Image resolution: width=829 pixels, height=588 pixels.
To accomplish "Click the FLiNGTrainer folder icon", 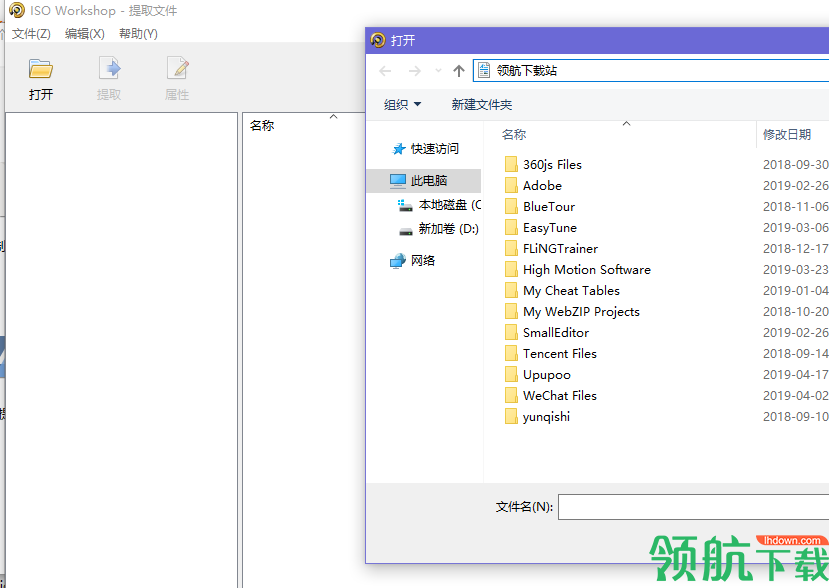I will 511,249.
